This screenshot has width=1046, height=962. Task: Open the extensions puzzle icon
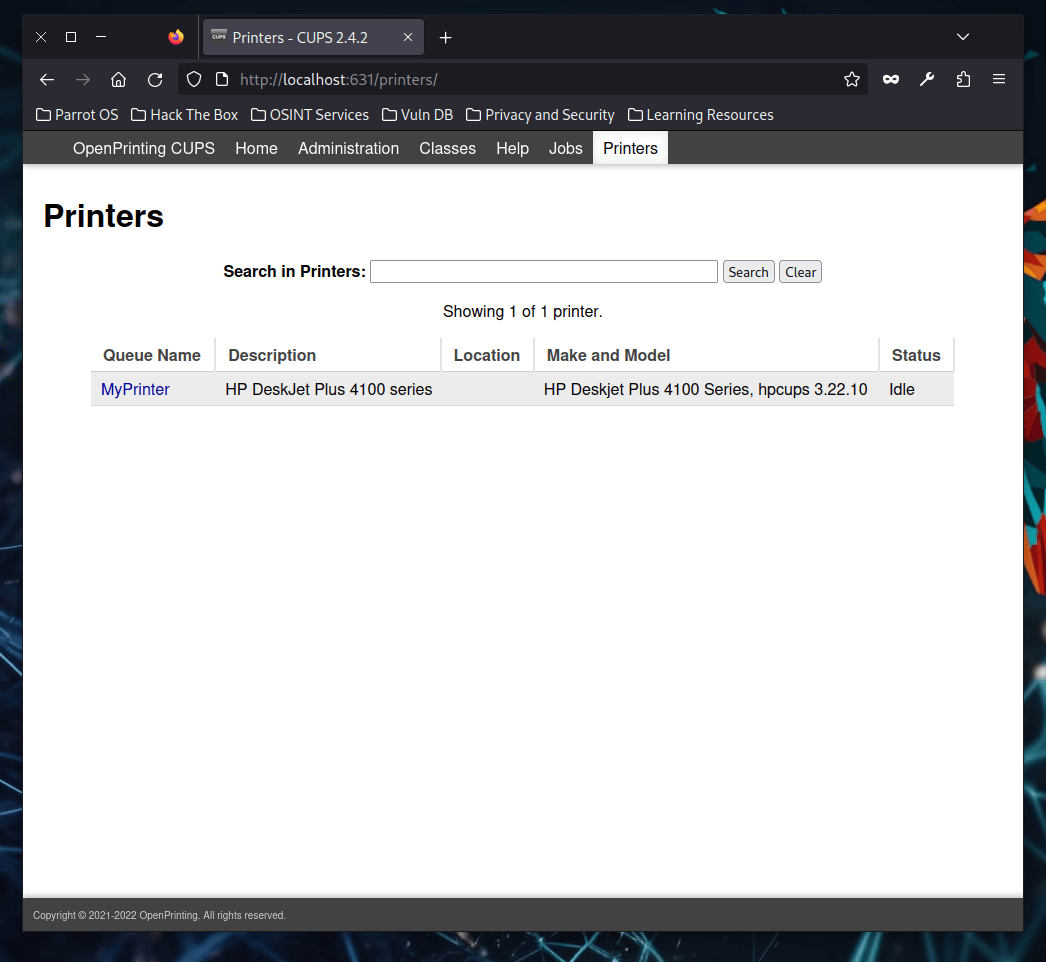click(x=963, y=79)
